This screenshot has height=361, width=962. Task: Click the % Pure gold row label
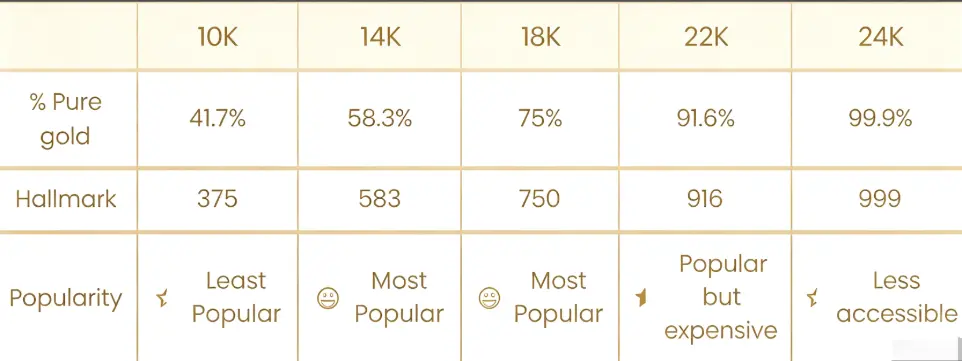[x=65, y=119]
